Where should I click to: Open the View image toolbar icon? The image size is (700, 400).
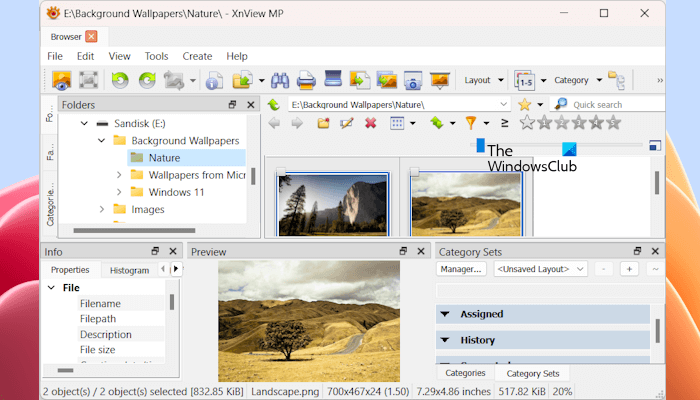tap(62, 80)
